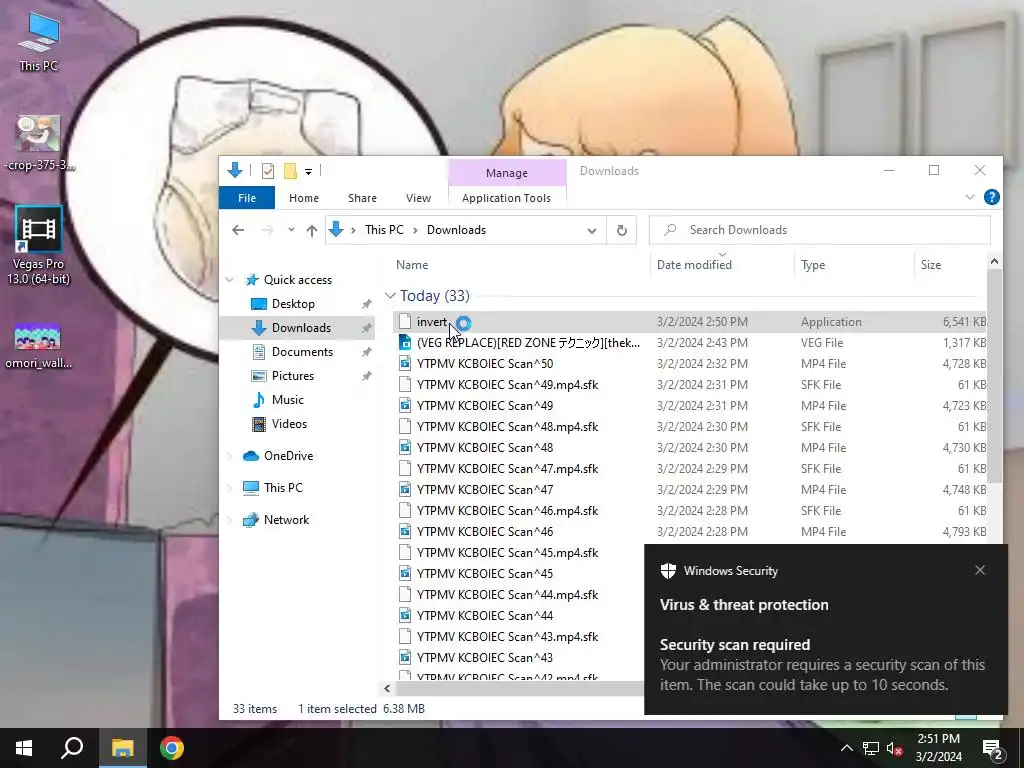Open Explorer help icon
The width and height of the screenshot is (1024, 768).
pos(991,197)
